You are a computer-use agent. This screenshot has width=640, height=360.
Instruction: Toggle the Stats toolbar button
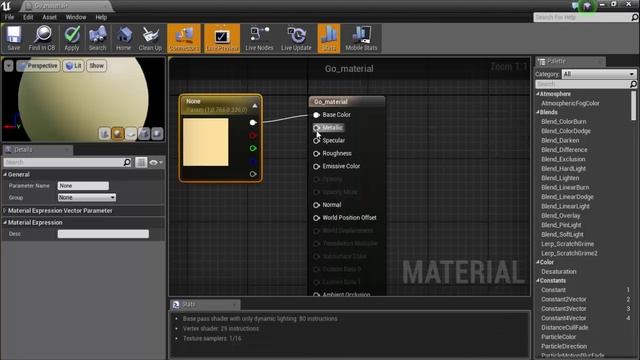(328, 38)
